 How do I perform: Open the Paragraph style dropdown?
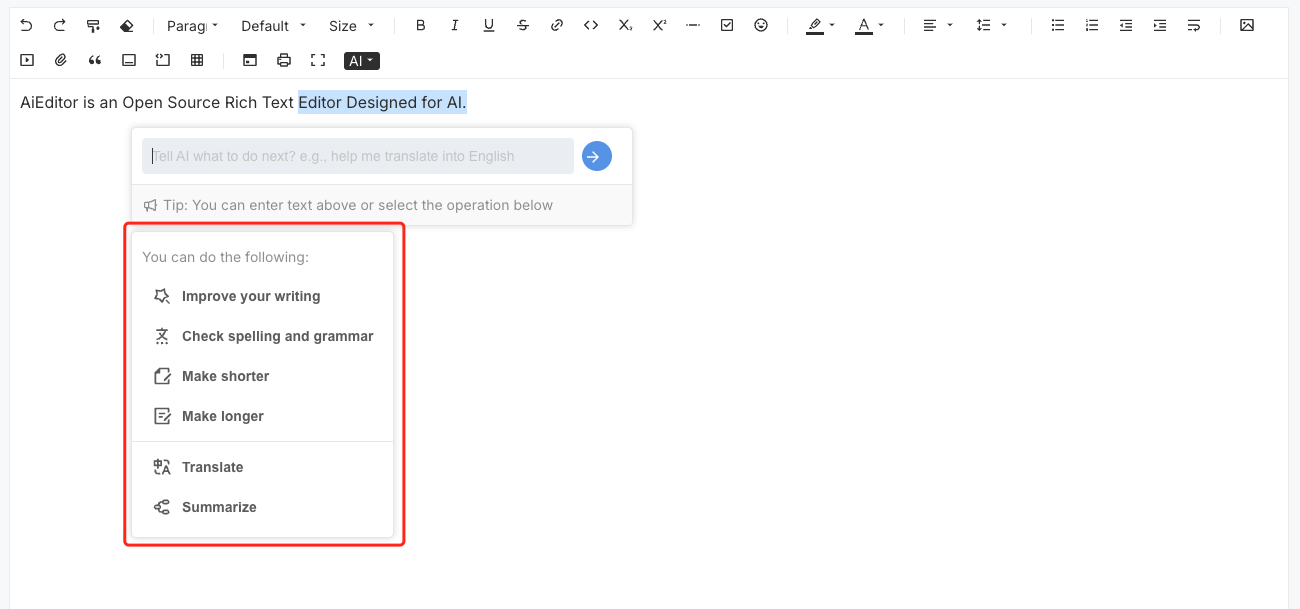(193, 25)
